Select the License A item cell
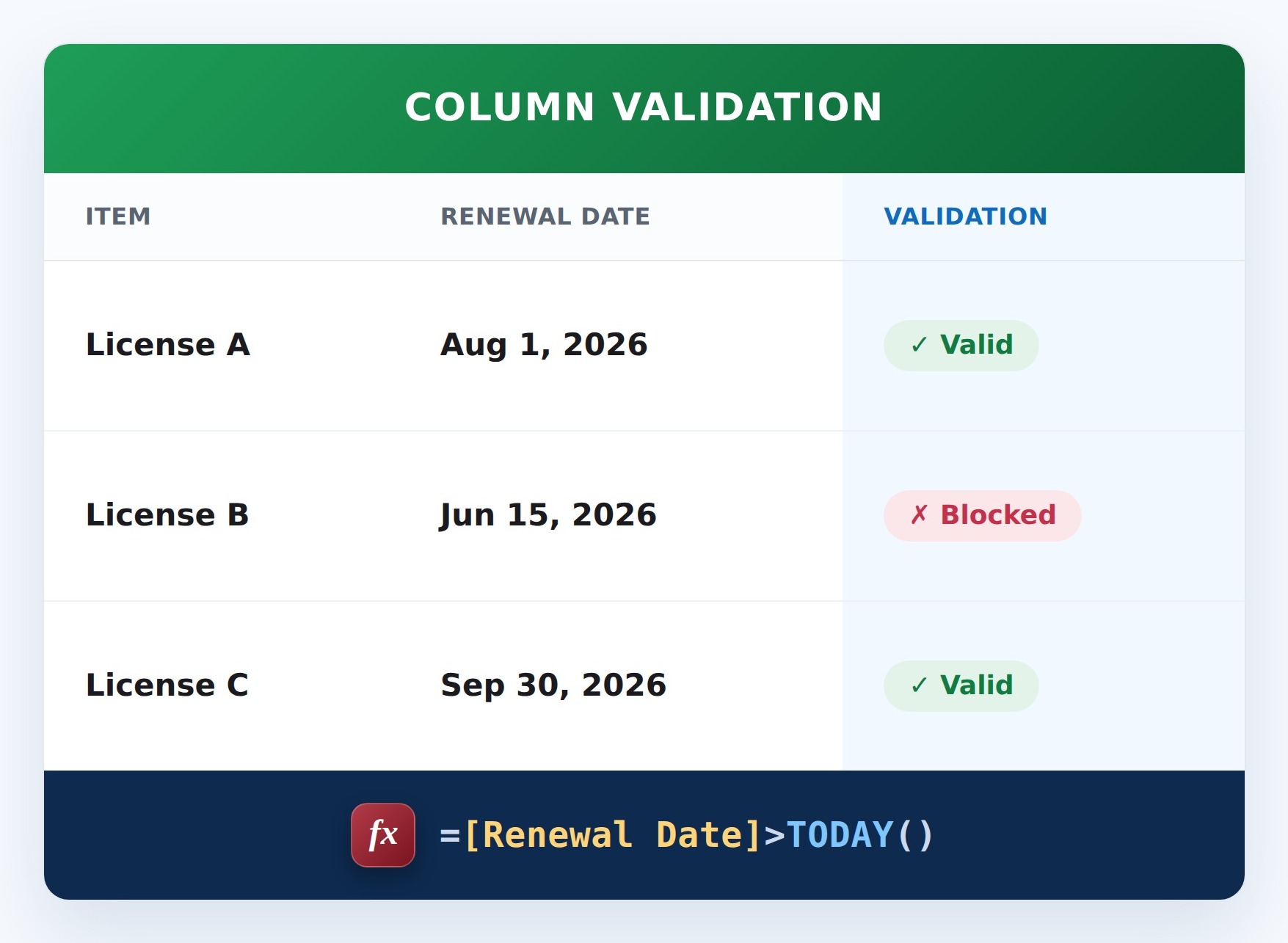The width and height of the screenshot is (1288, 943). (168, 345)
